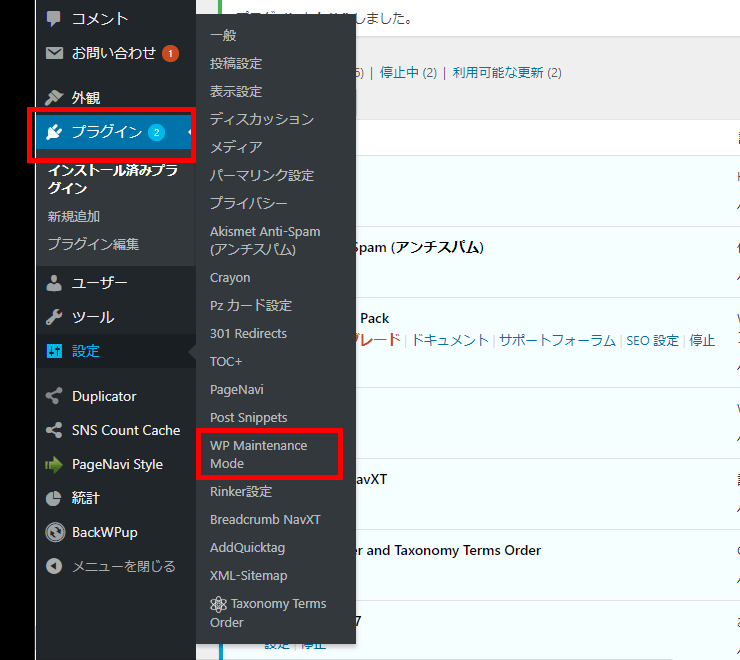
Task: Click the 外観 paintbrush icon
Action: (54, 98)
